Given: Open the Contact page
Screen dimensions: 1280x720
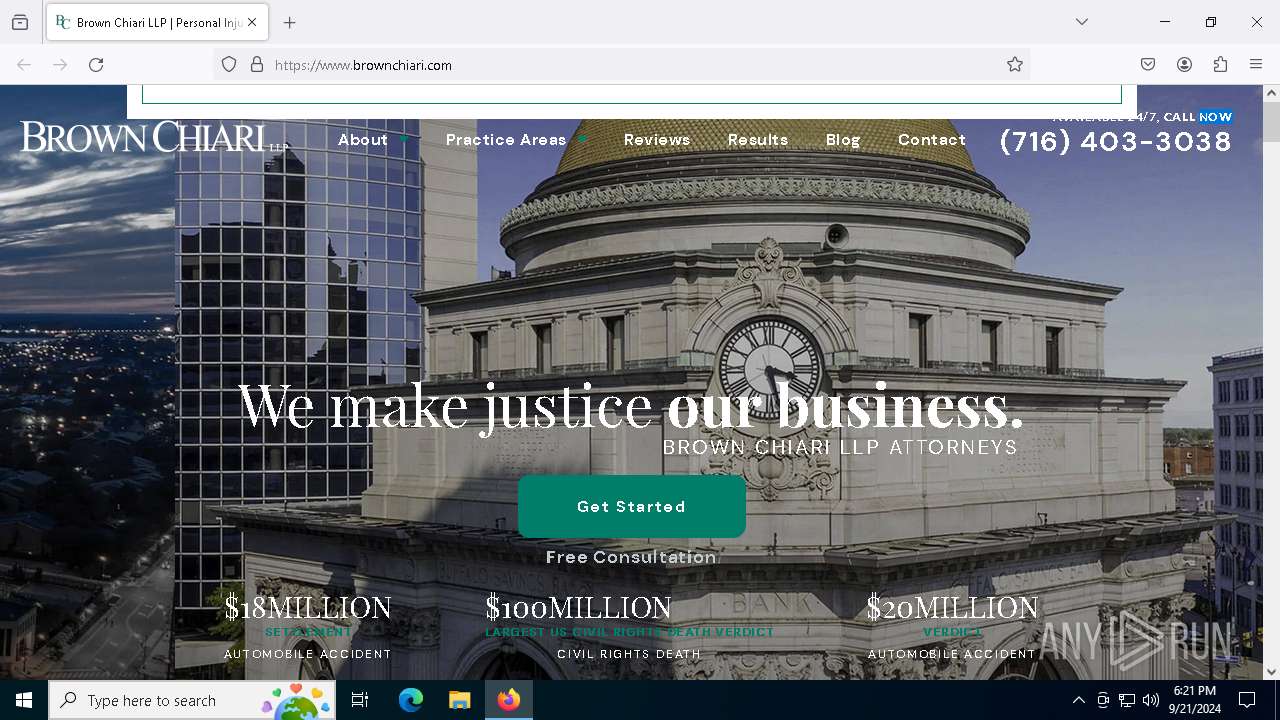Looking at the screenshot, I should [932, 139].
